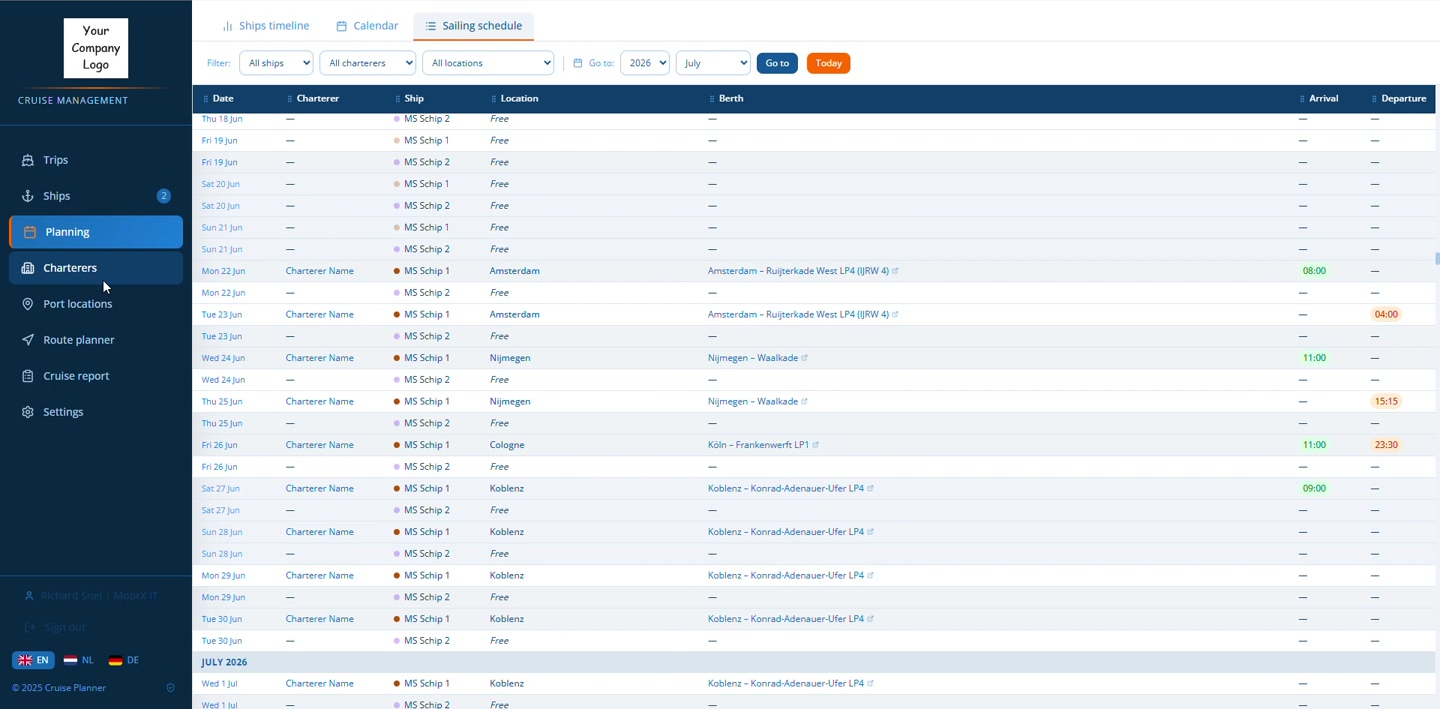
Task: Open the Charterers sidebar item
Action: [95, 268]
